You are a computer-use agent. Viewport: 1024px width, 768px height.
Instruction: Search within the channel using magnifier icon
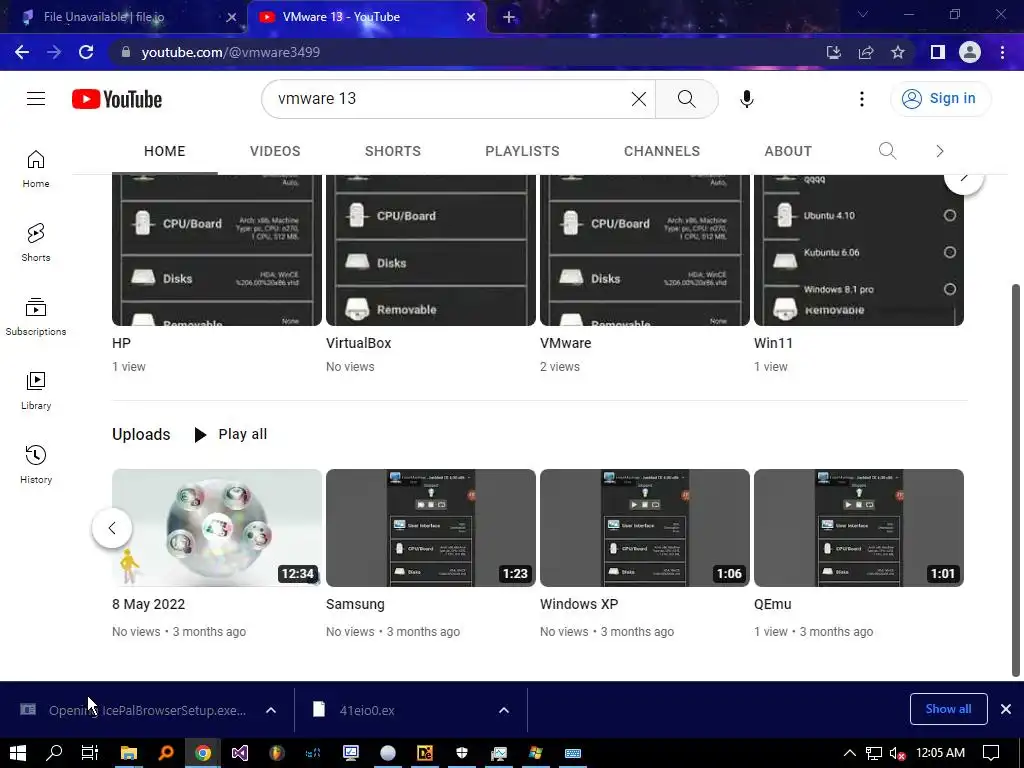pyautogui.click(x=887, y=151)
